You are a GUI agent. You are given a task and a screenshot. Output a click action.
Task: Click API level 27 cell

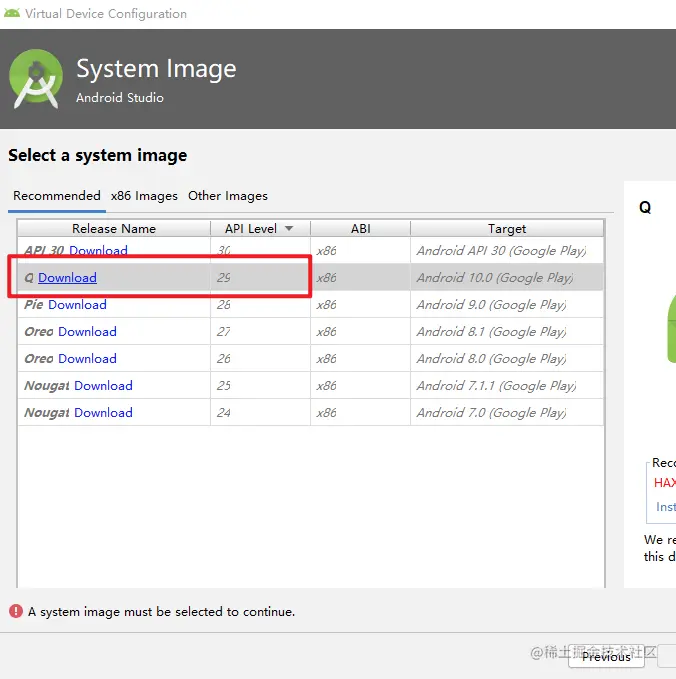coord(260,332)
